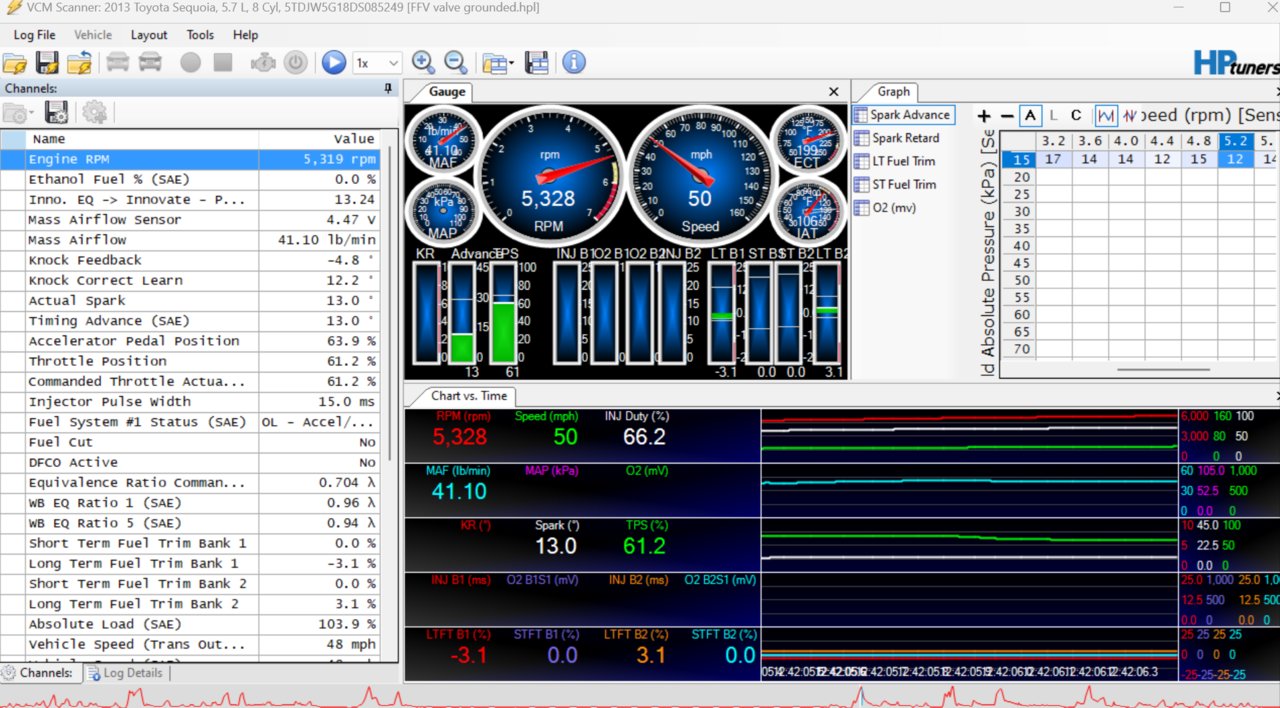This screenshot has width=1280, height=708.
Task: Open the Help menu
Action: 245,34
